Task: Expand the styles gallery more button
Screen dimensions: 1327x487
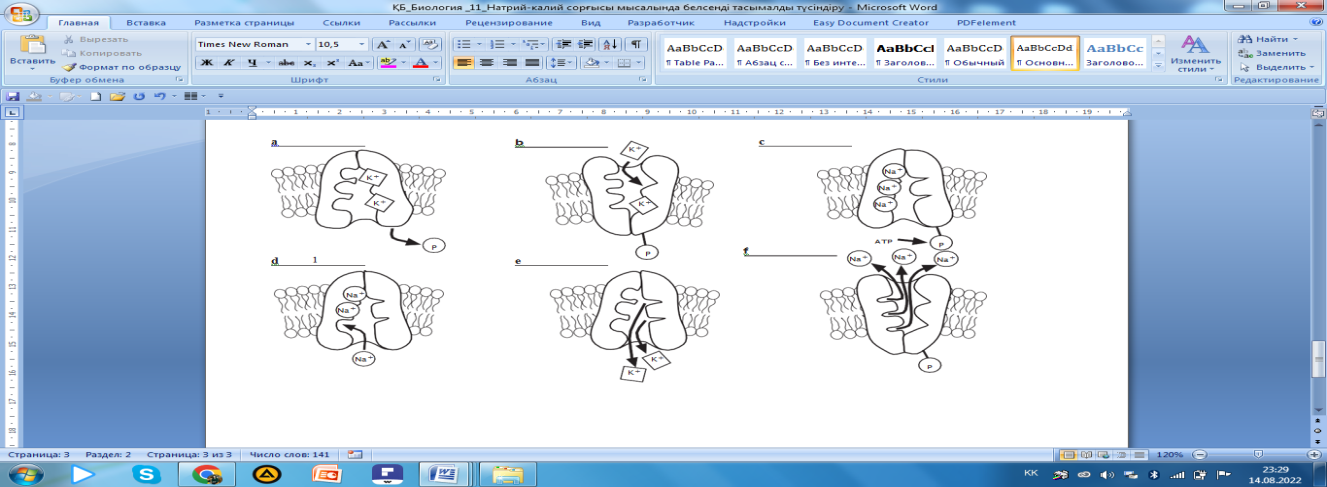Action: [1158, 64]
